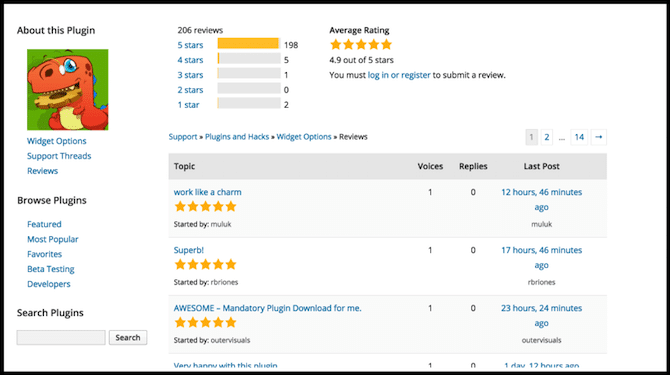Select pagination page 1
This screenshot has height=375, width=670.
tap(532, 137)
